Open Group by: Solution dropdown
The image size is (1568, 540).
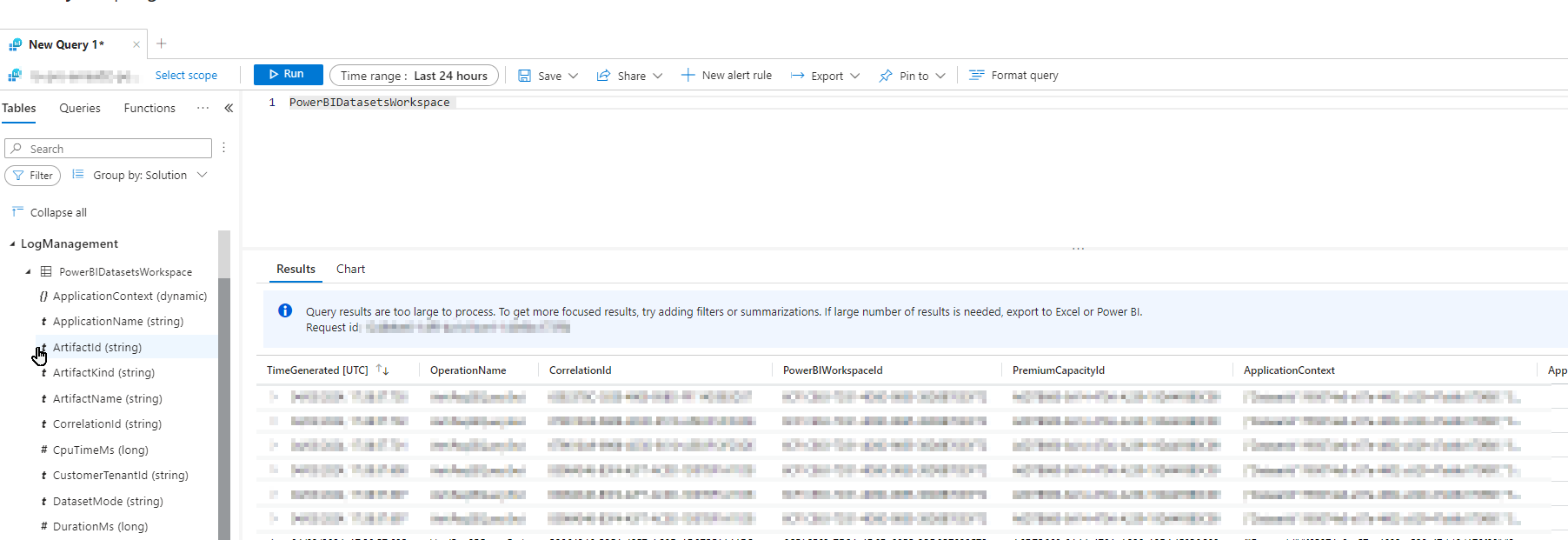(x=139, y=175)
